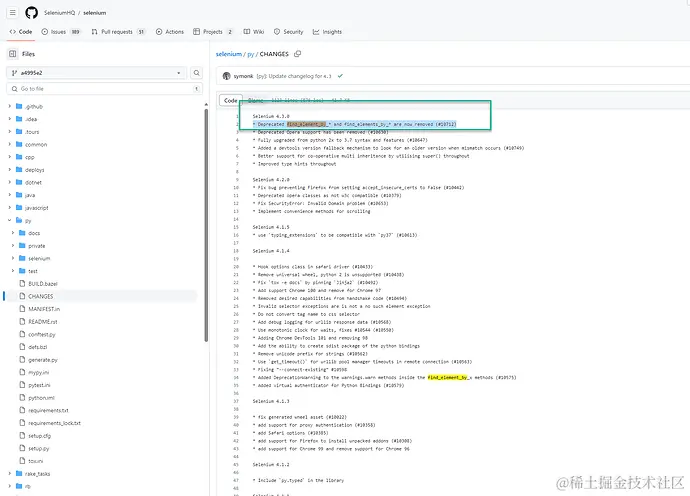690x496 pixels.
Task: Select the docs folder icon
Action: (x=22, y=233)
